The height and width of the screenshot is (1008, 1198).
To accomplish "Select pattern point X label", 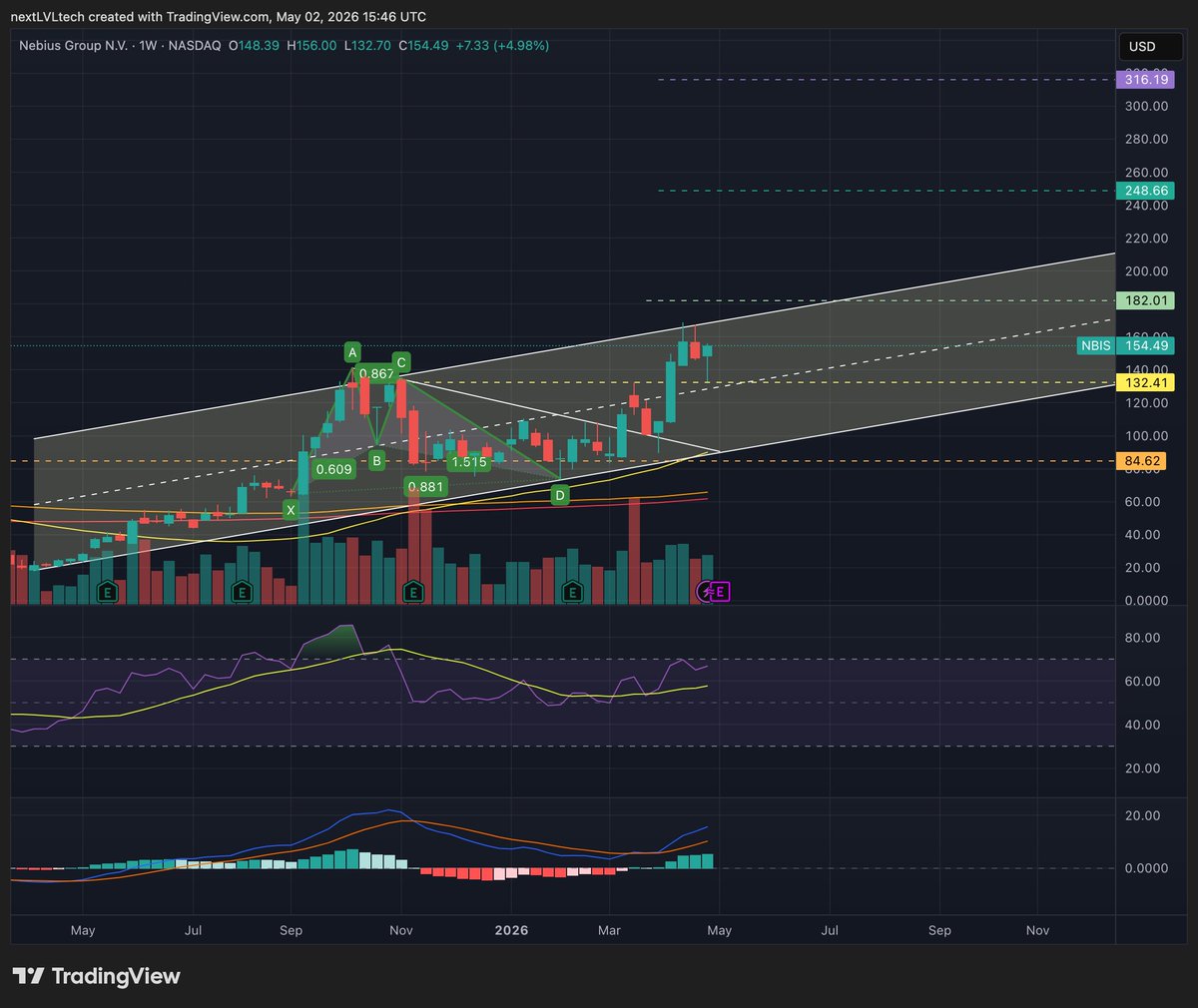I will click(291, 510).
